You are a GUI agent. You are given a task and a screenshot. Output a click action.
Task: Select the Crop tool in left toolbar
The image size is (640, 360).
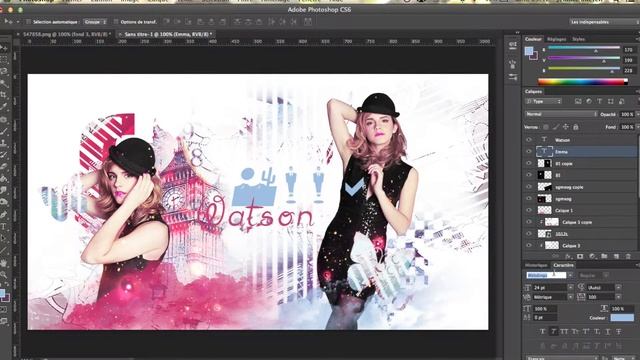point(4,94)
